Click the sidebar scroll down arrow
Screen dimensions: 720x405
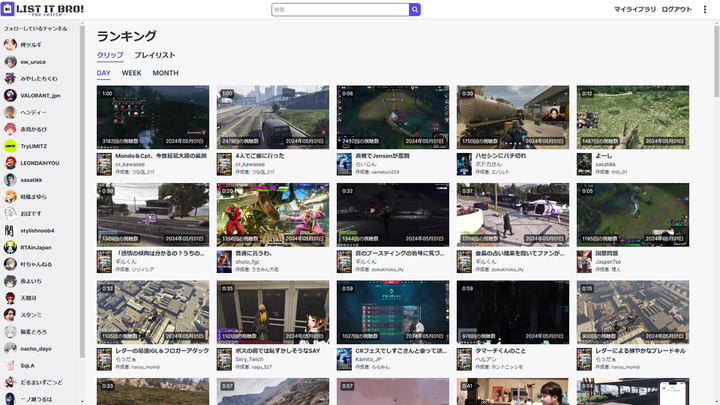point(82,401)
